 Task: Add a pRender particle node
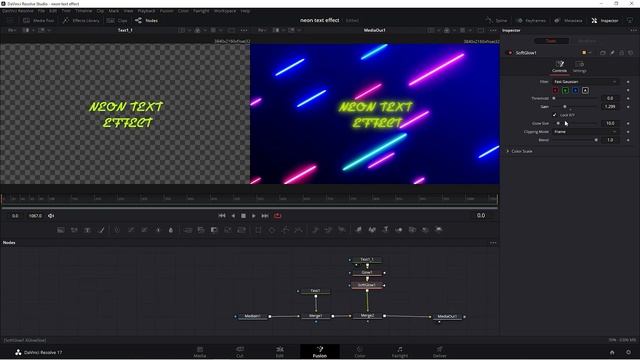point(342,230)
